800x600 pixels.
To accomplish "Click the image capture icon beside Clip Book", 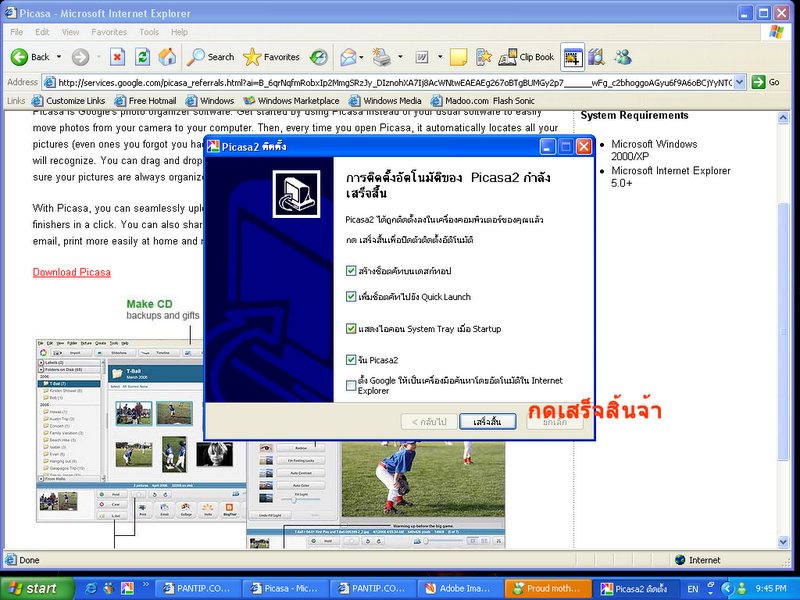I will click(x=572, y=57).
